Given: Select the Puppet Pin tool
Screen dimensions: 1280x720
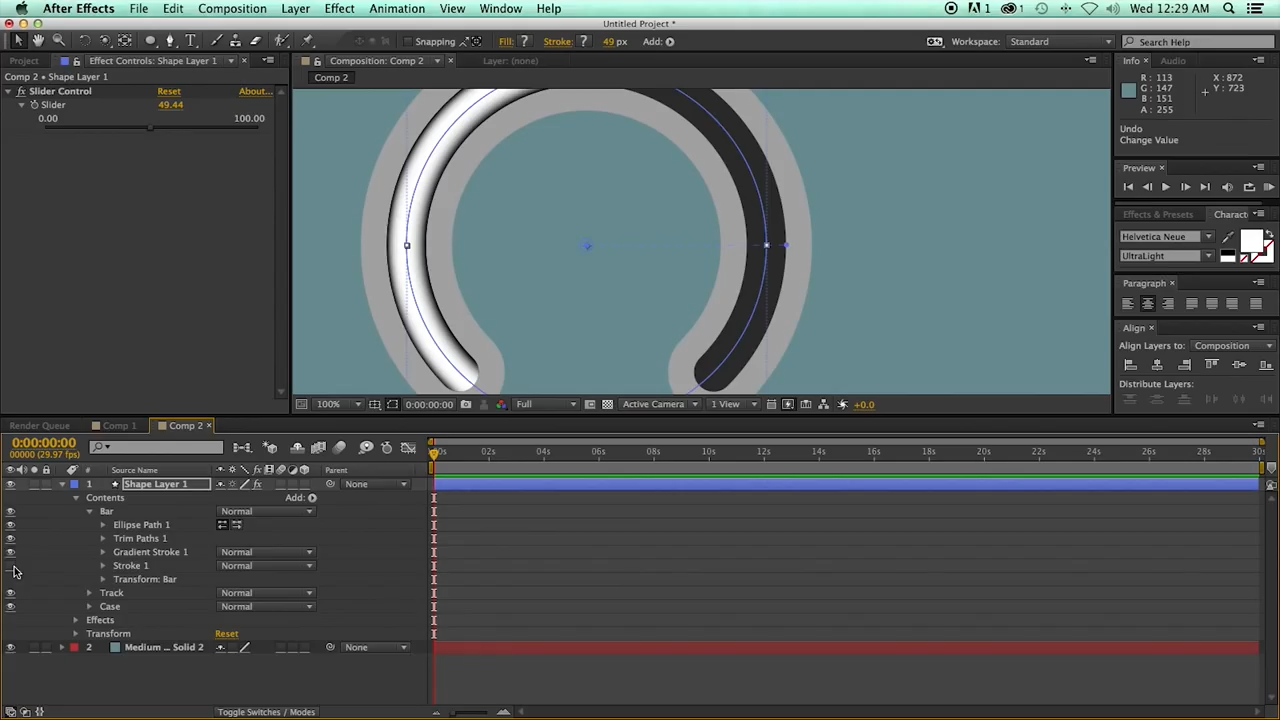Looking at the screenshot, I should point(307,41).
